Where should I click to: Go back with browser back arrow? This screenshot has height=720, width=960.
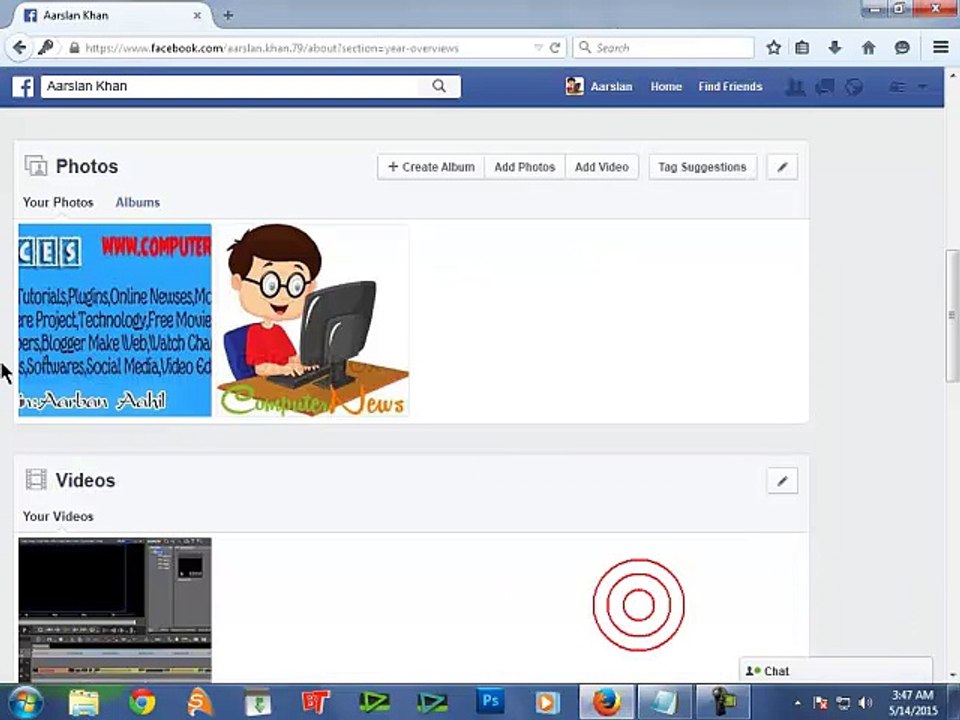click(19, 48)
